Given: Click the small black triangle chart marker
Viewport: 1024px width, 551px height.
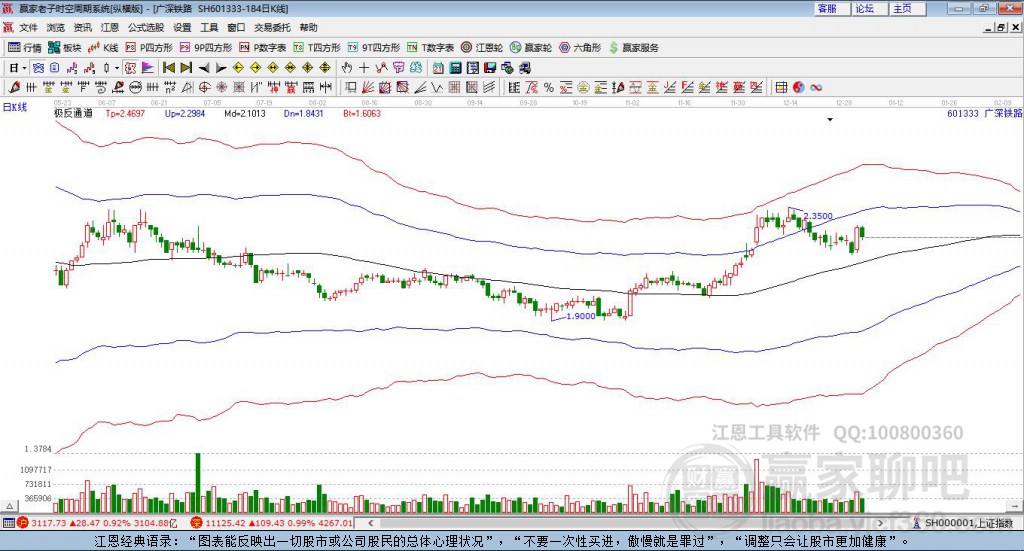Looking at the screenshot, I should [830, 119].
